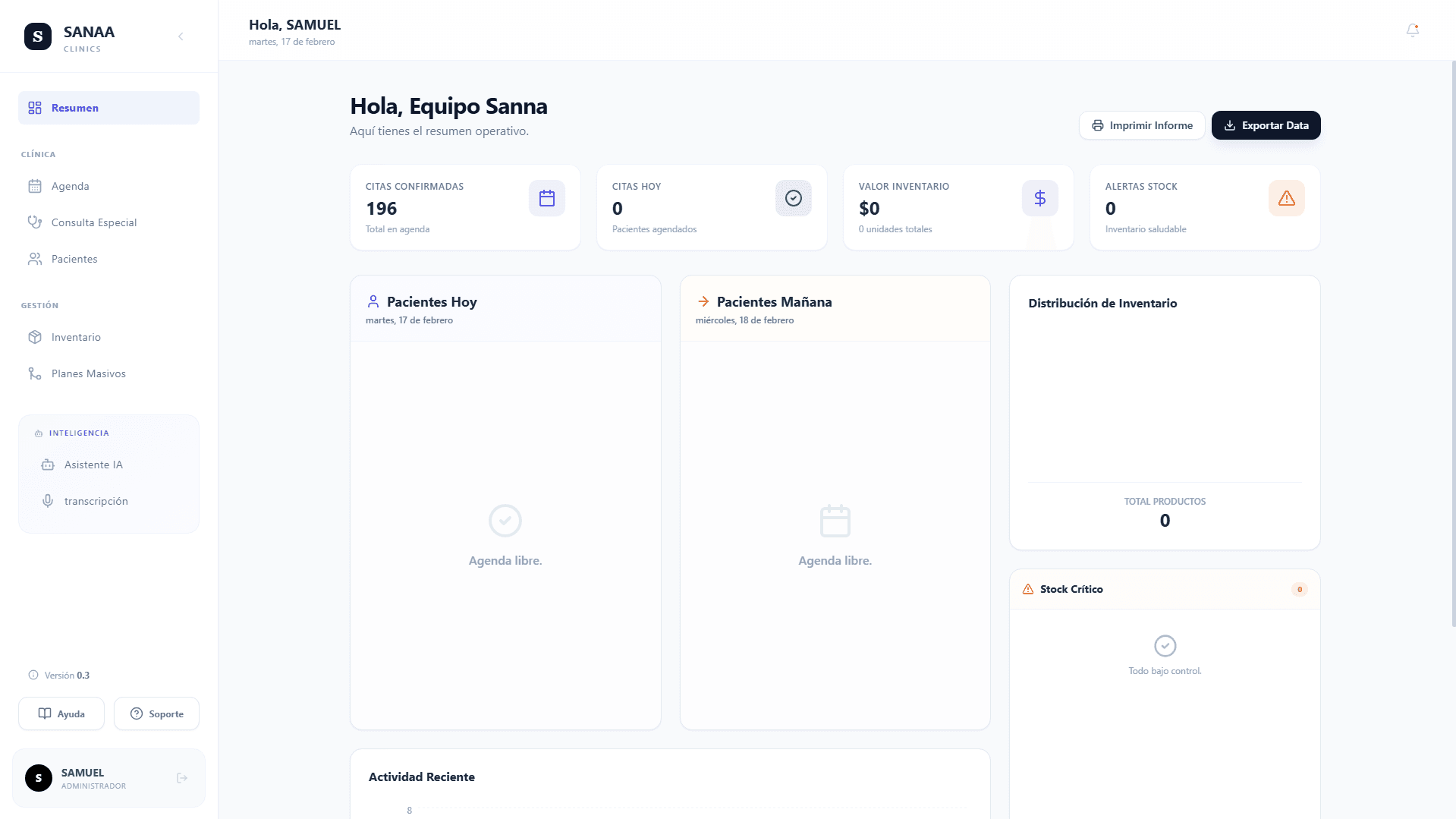Image resolution: width=1456 pixels, height=819 pixels.
Task: Click the SANAA logo icon
Action: [x=38, y=36]
